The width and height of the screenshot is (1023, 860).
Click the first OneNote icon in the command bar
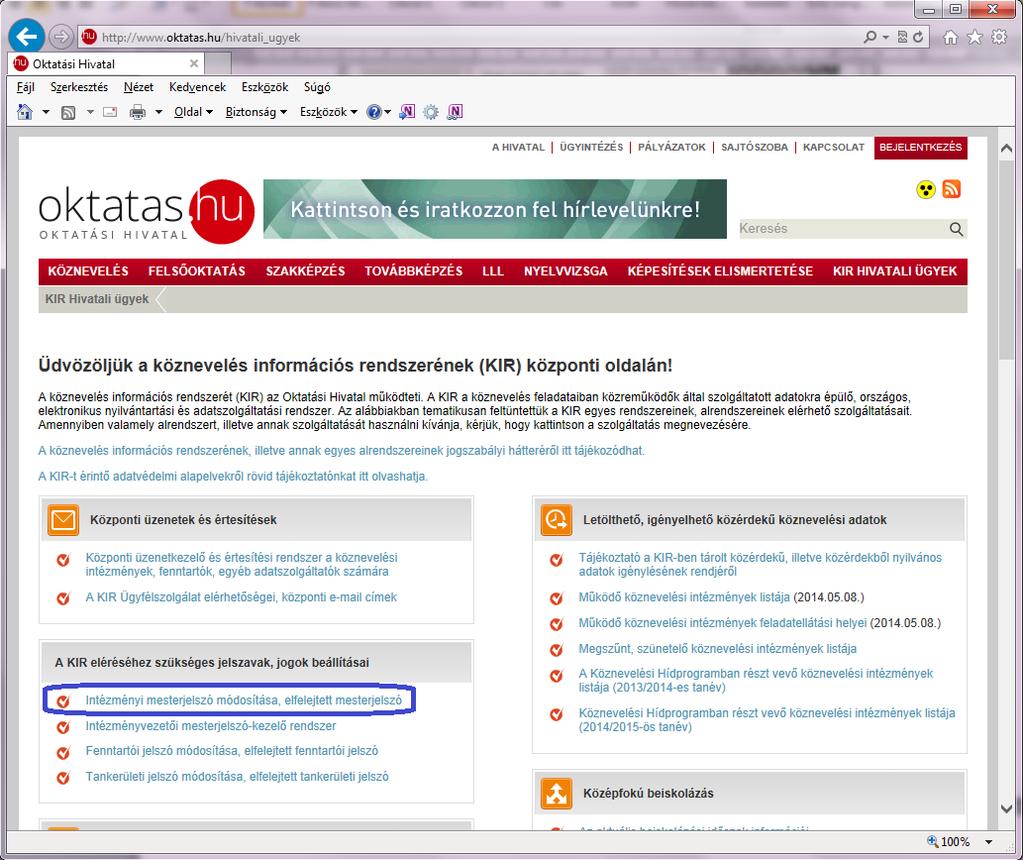(x=406, y=112)
